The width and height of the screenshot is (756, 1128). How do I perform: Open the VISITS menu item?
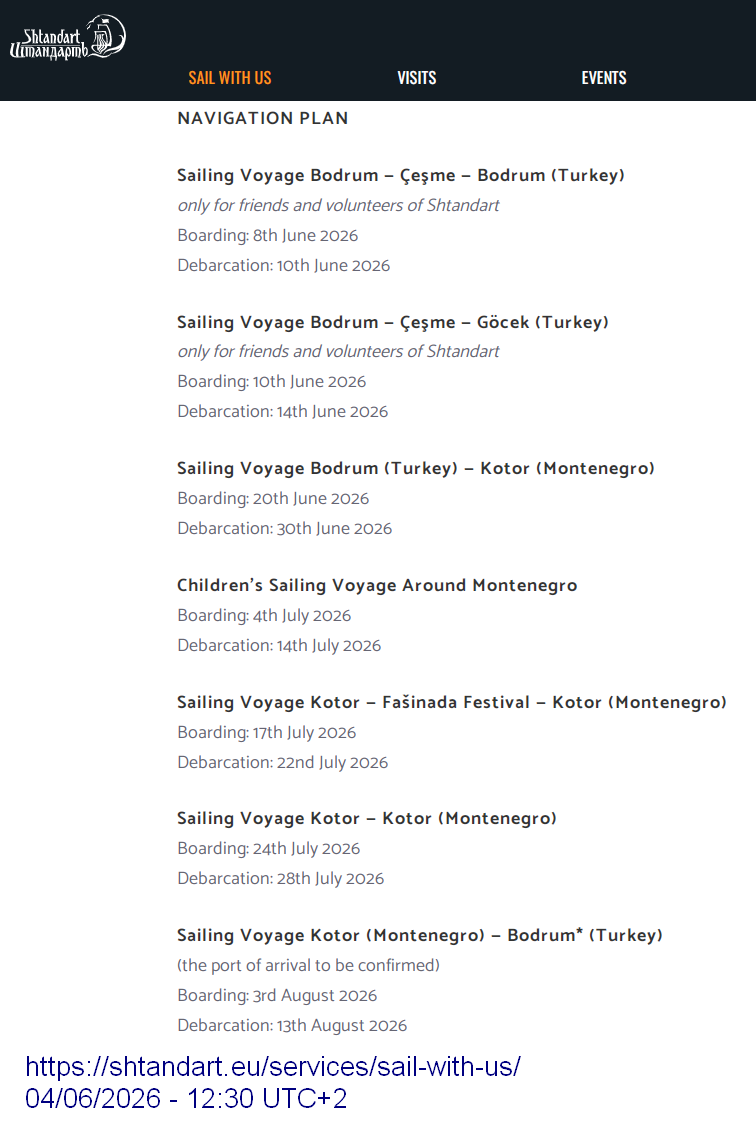tap(416, 78)
